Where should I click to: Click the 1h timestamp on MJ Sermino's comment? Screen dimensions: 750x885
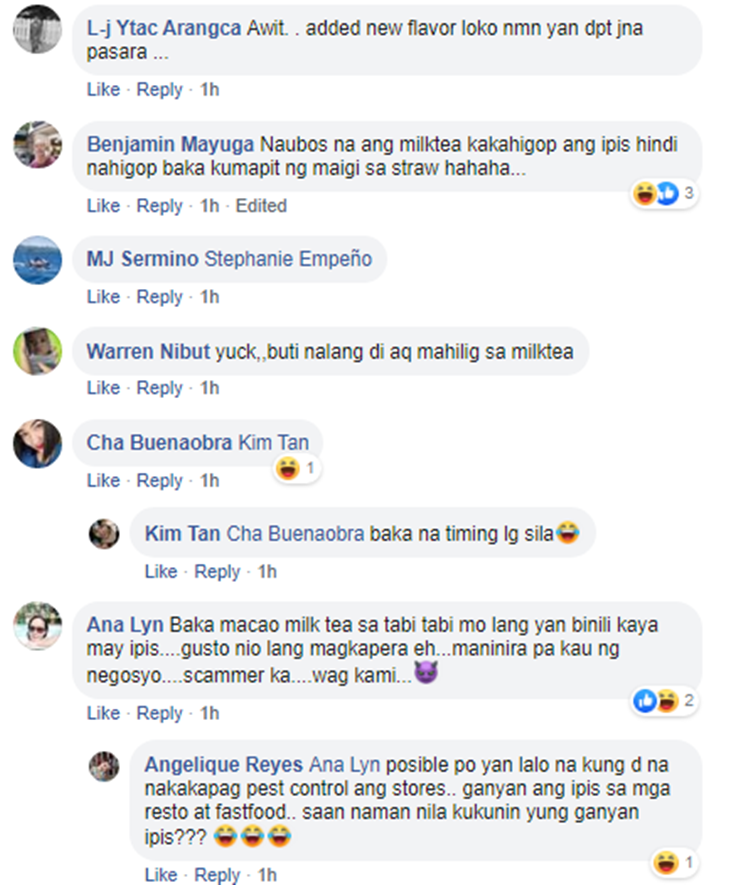pos(209,297)
